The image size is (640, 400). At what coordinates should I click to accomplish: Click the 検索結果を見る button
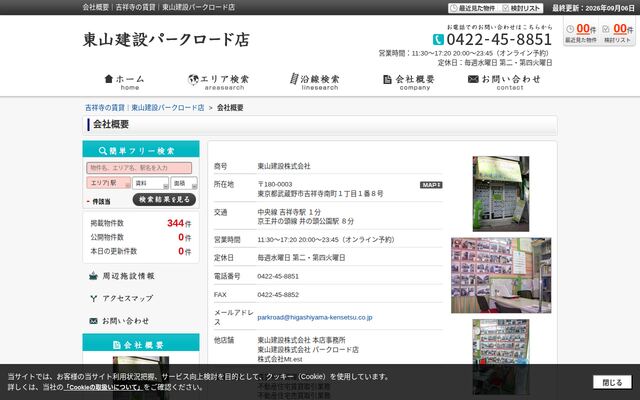coord(164,200)
